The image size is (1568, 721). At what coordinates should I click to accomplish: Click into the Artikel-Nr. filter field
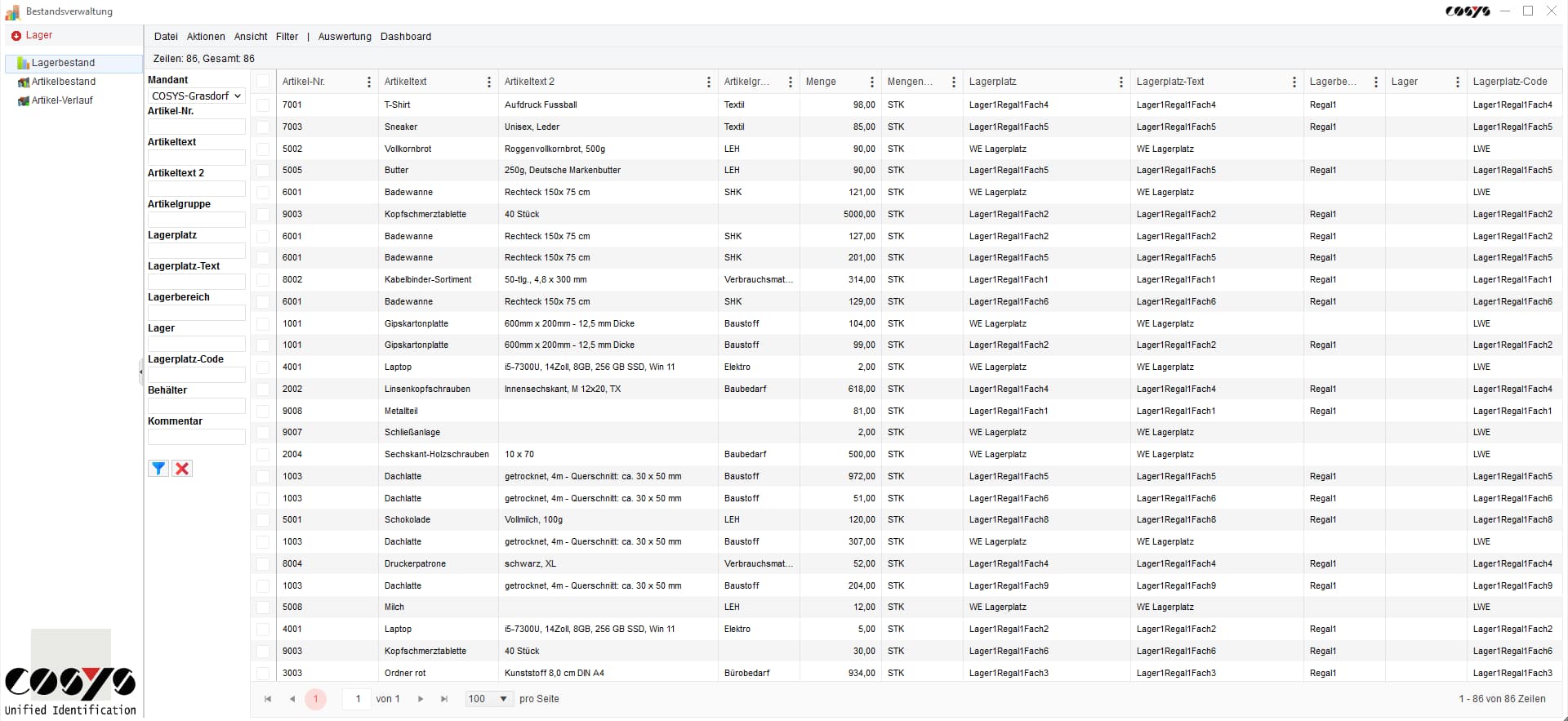click(197, 127)
